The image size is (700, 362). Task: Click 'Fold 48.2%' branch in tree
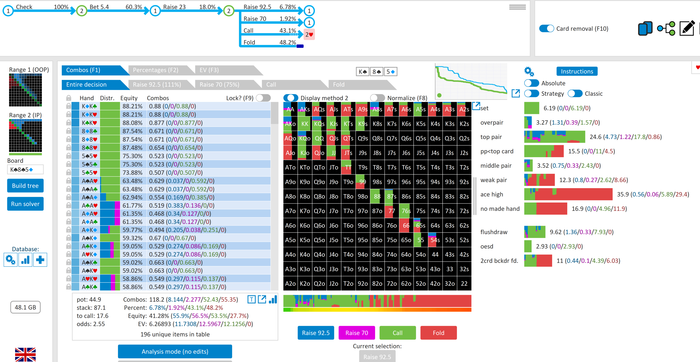[270, 42]
